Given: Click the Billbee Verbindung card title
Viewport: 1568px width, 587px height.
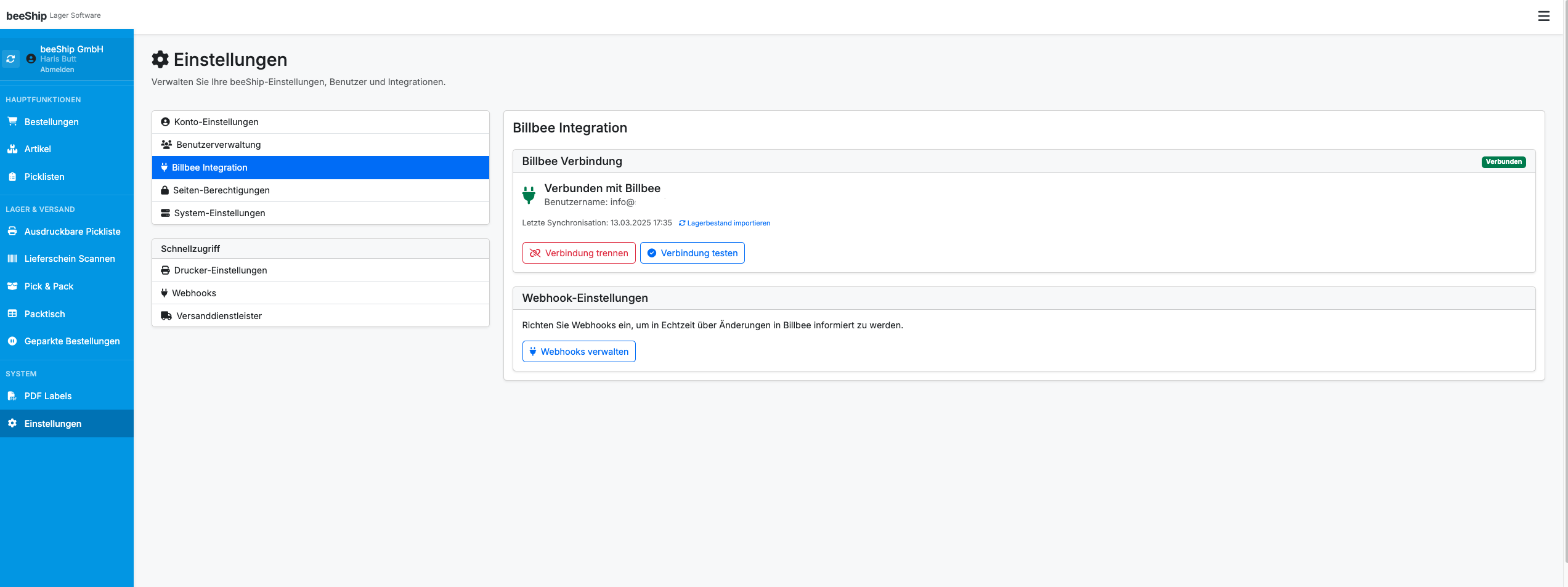Looking at the screenshot, I should (572, 161).
